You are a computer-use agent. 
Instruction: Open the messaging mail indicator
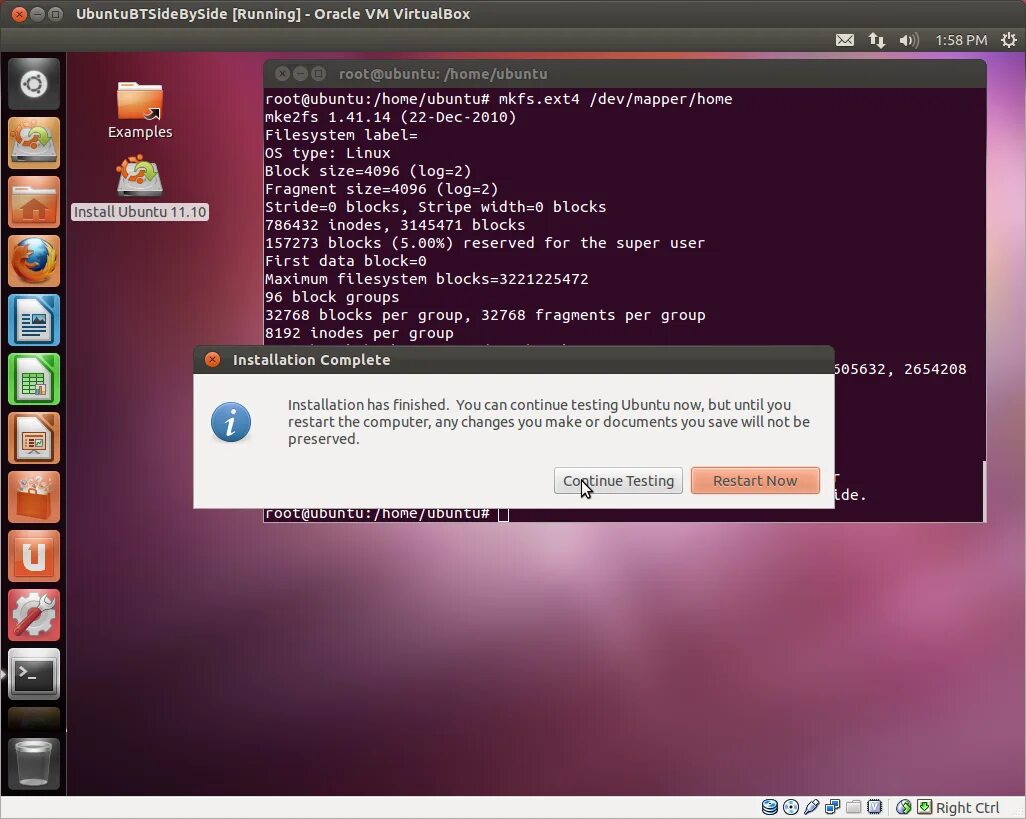tap(845, 40)
